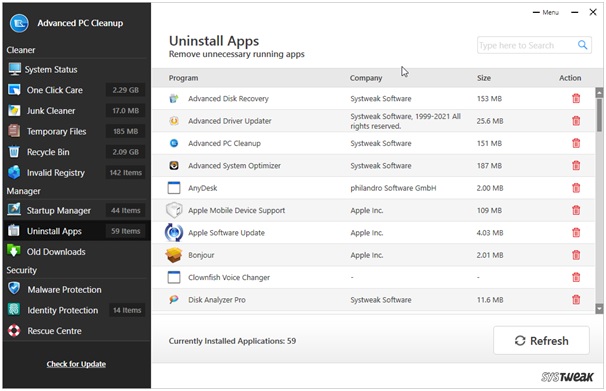Click the One Click Care icon
This screenshot has height=391, width=606.
pyautogui.click(x=14, y=90)
